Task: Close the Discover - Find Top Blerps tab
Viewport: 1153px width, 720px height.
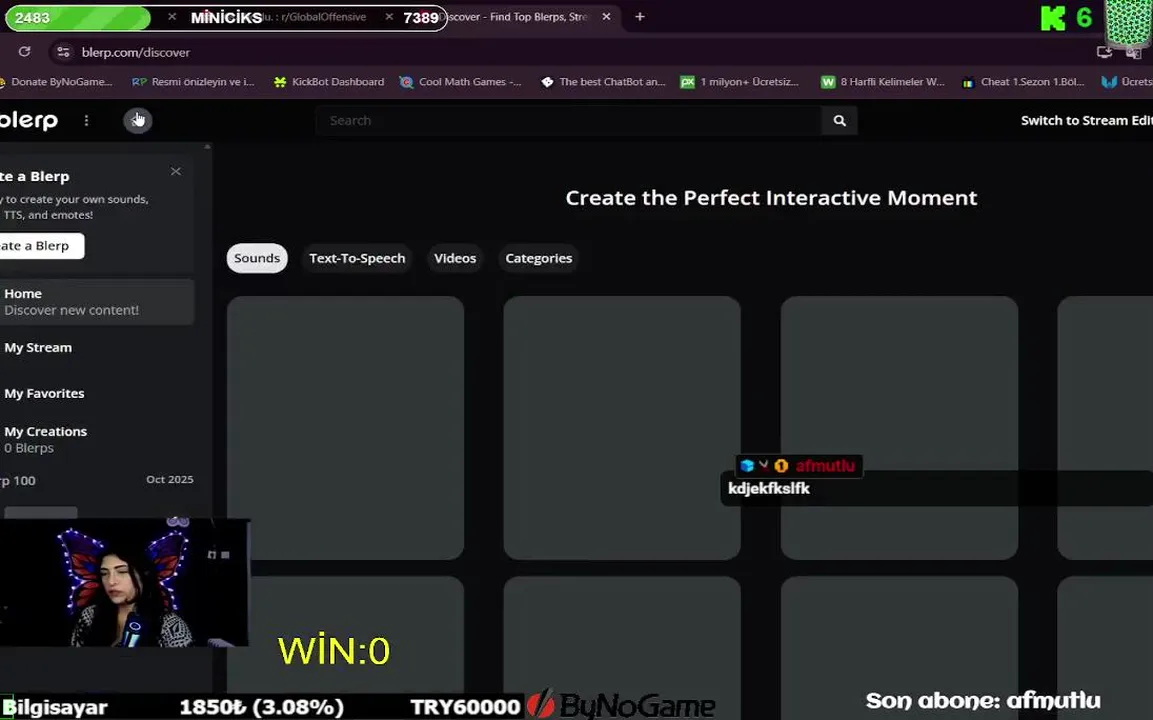Action: click(x=606, y=16)
